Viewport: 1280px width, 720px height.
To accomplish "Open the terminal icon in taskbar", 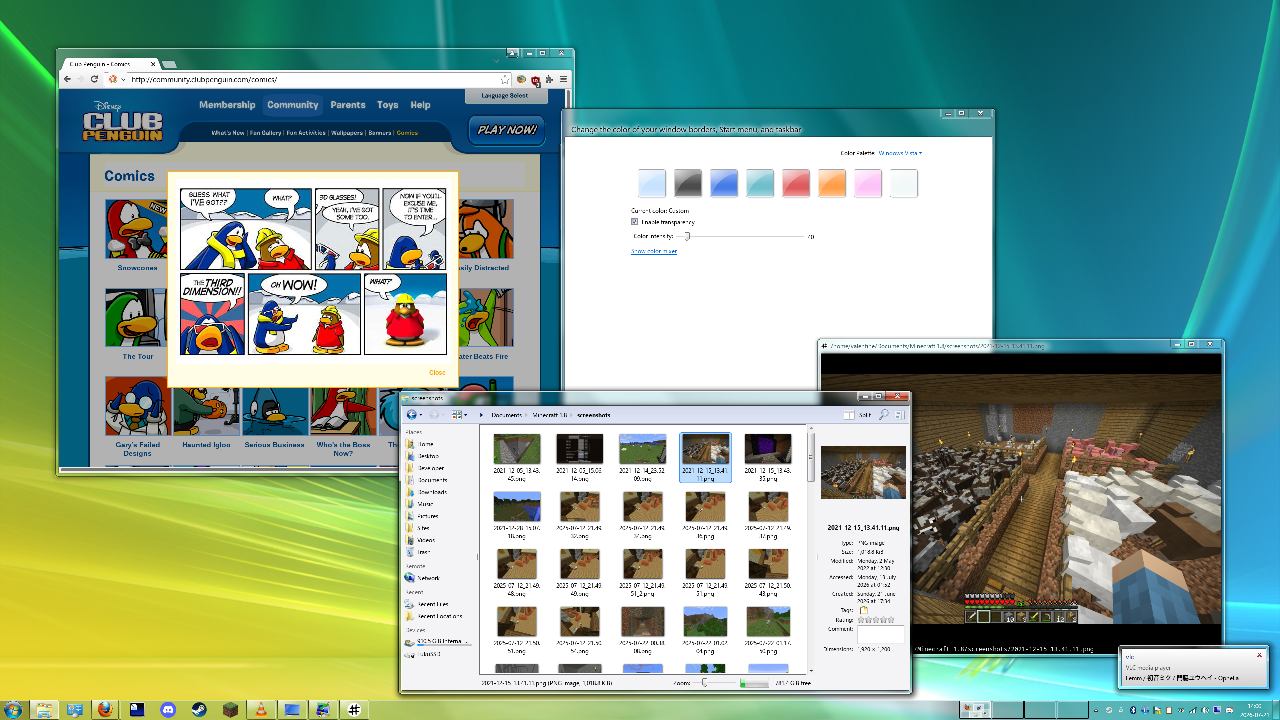I will coord(136,709).
